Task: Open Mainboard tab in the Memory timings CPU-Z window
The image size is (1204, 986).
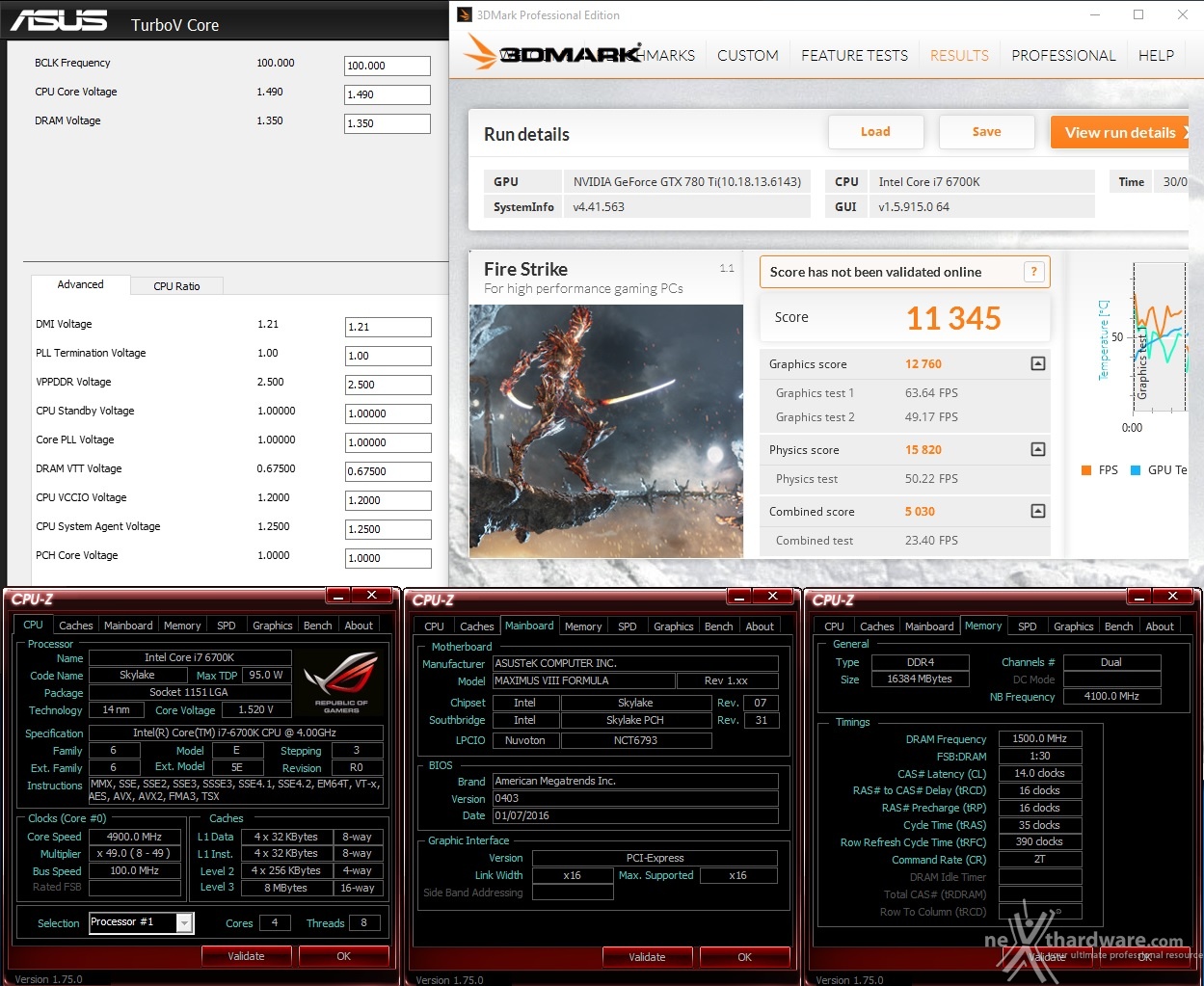Action: click(929, 626)
